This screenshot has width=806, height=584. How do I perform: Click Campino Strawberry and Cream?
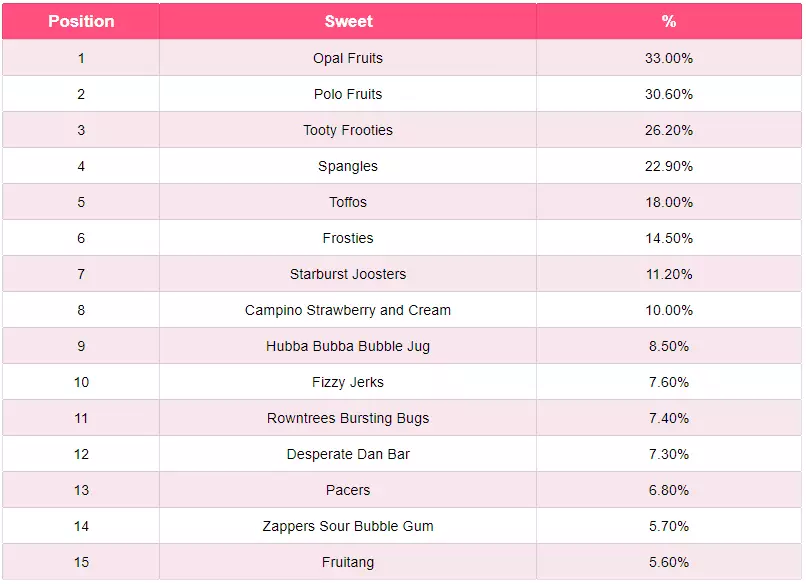[x=348, y=310]
